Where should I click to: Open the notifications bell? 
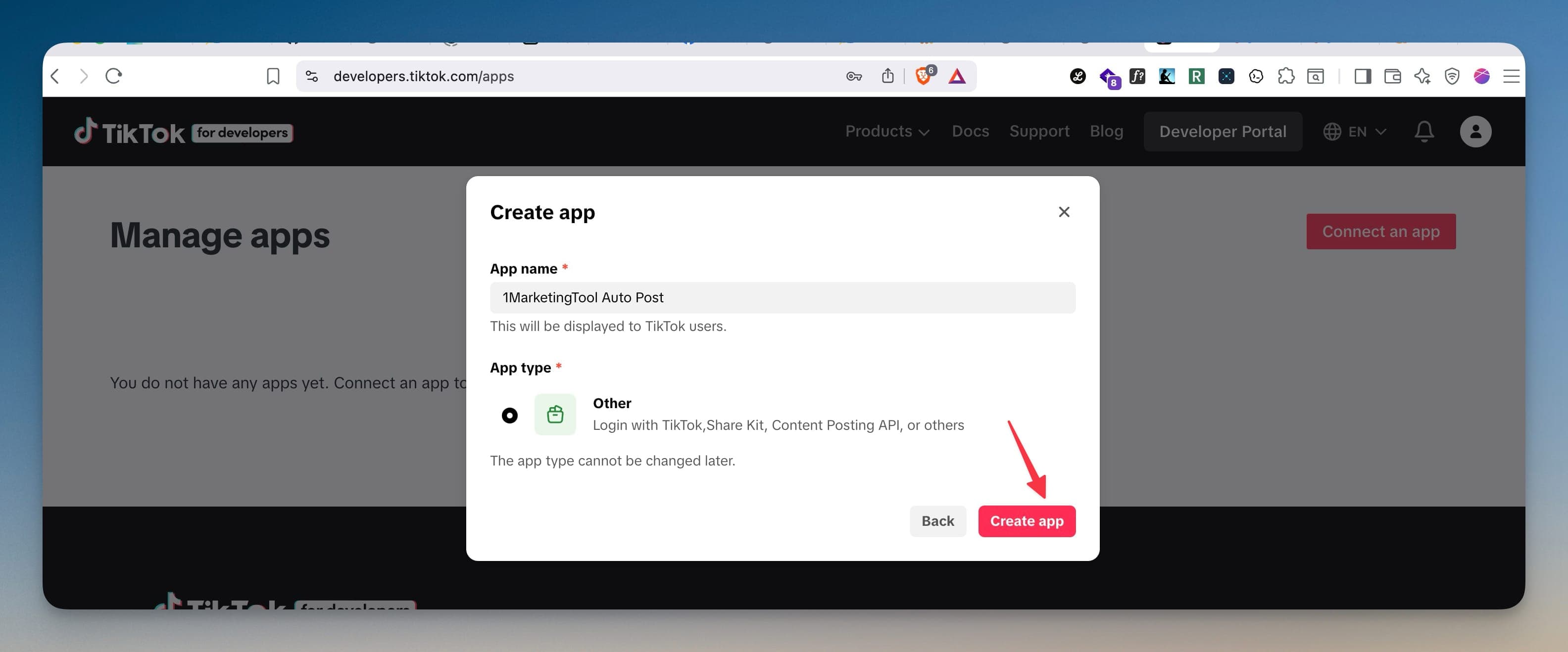pyautogui.click(x=1424, y=132)
